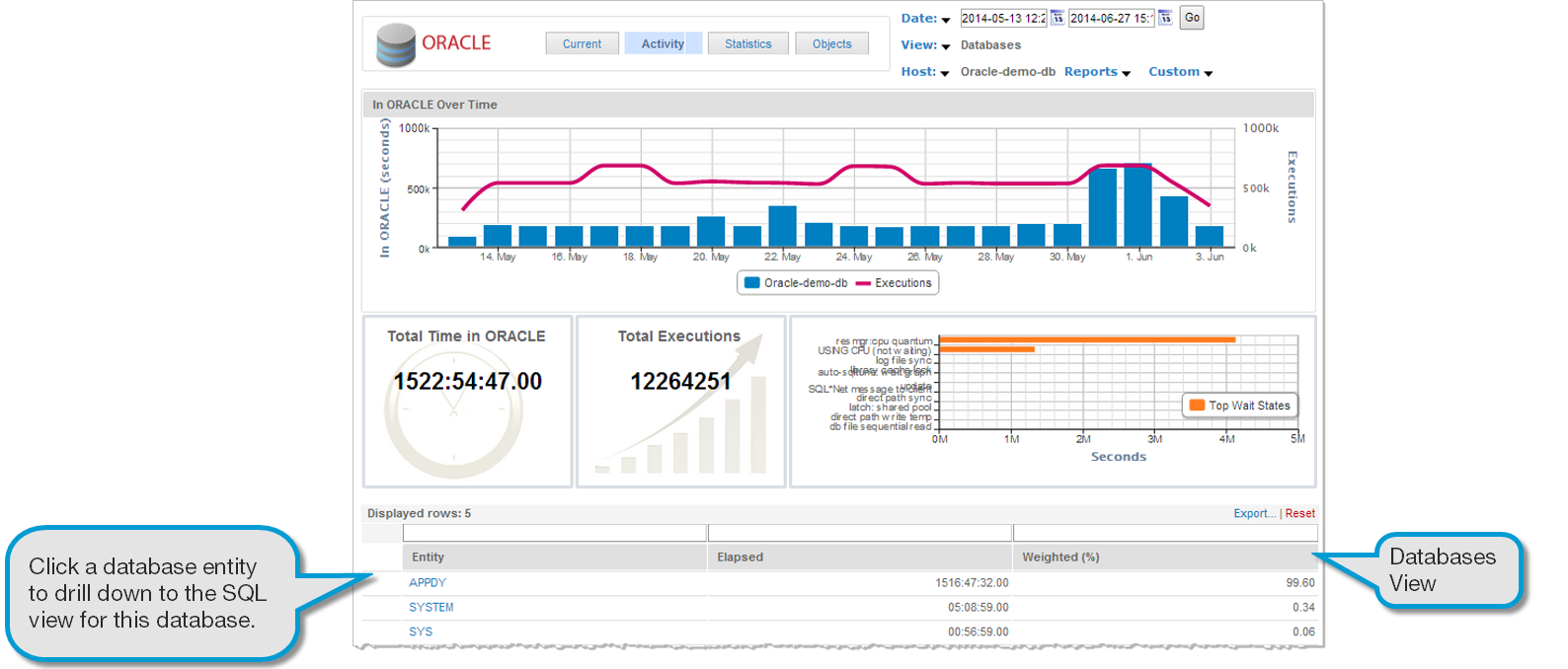Click the Databases view label
This screenshot has width=1568, height=669.
coord(990,45)
